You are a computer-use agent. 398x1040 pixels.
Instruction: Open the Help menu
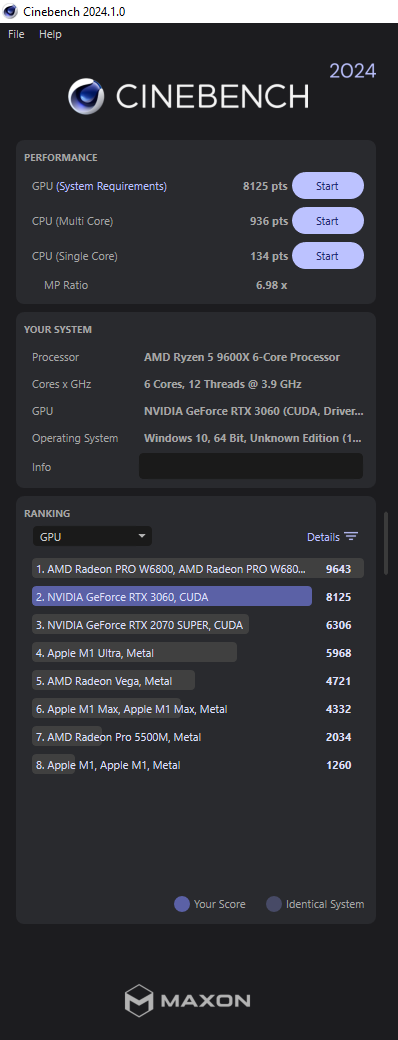click(x=50, y=34)
